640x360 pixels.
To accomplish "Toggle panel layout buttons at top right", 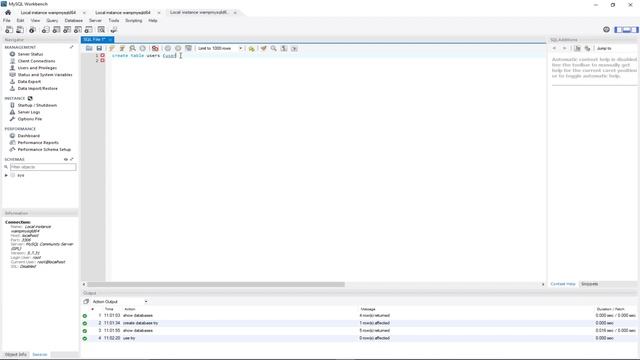I will 626,29.
